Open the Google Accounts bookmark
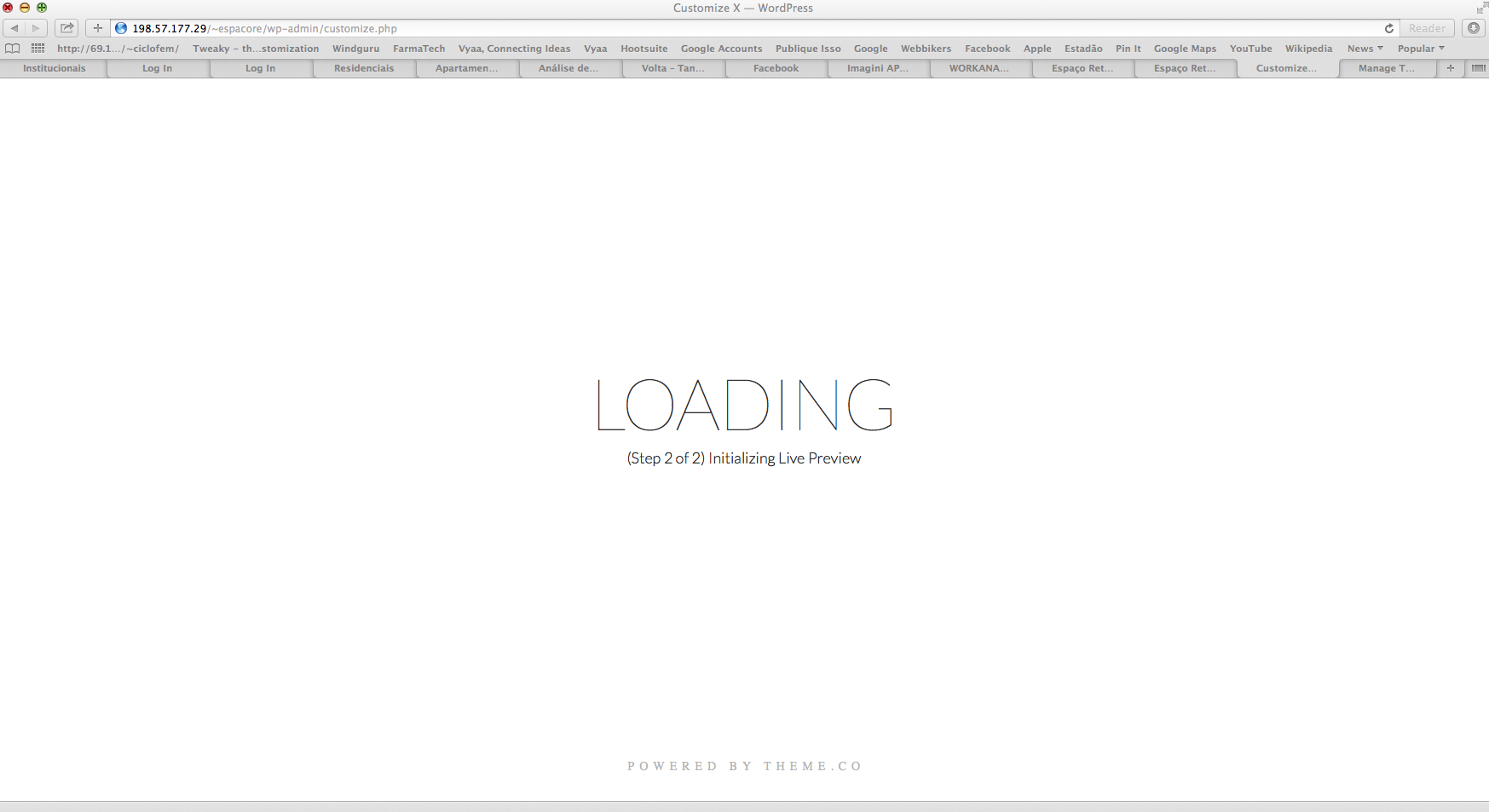1489x812 pixels. 721,49
